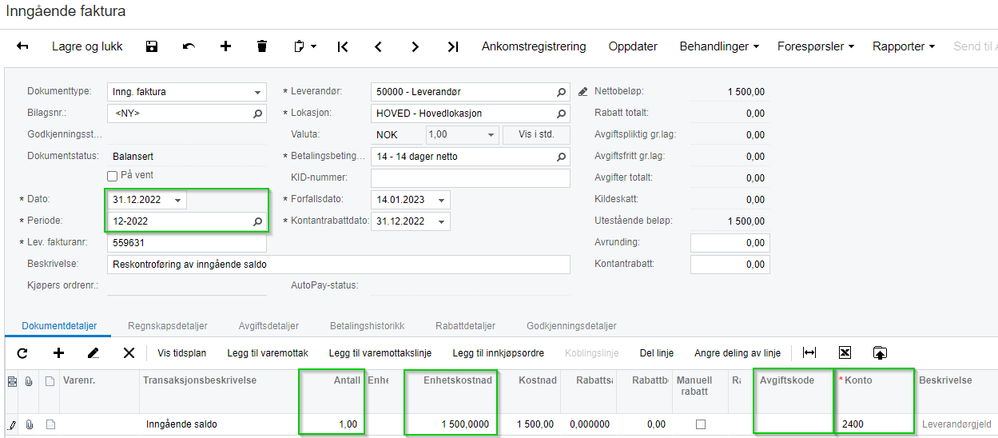Undo changes with the undo arrow
Image resolution: width=998 pixels, height=438 pixels.
pyautogui.click(x=188, y=46)
